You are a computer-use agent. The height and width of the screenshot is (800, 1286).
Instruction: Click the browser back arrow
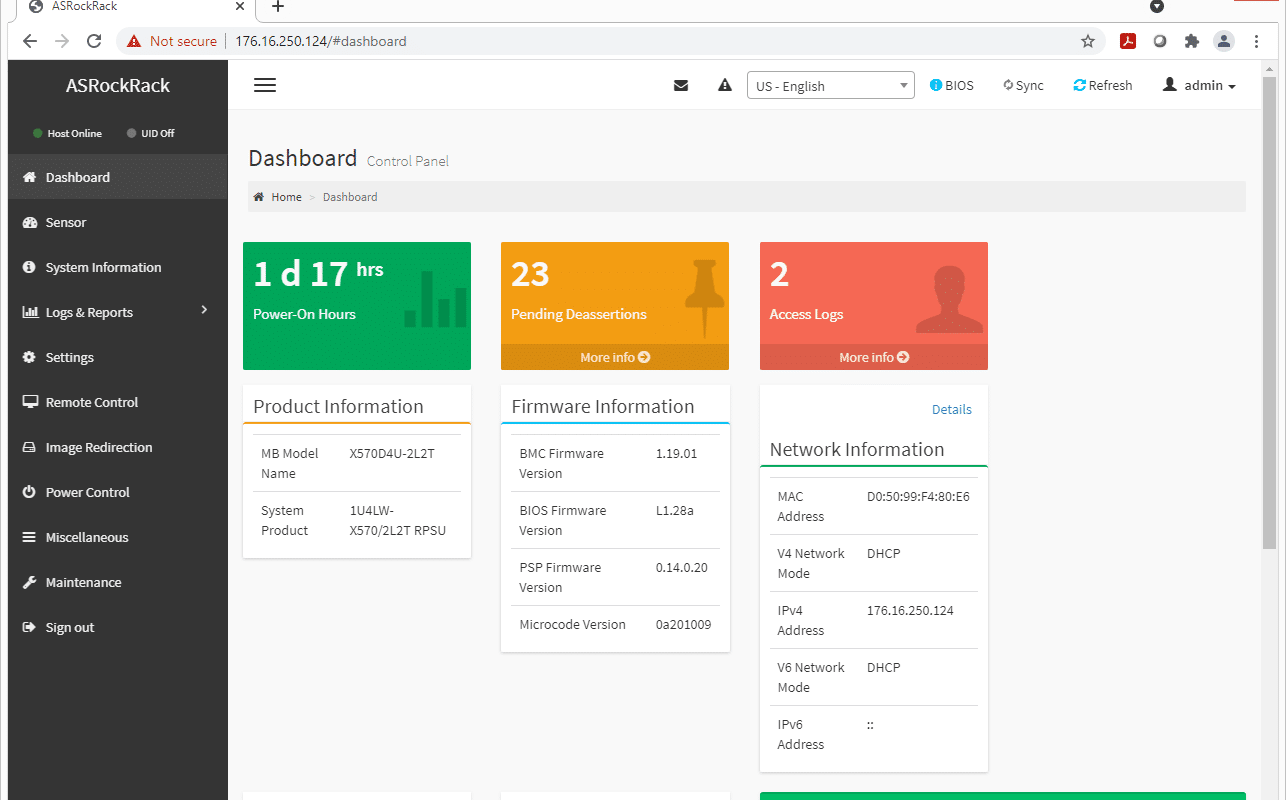point(30,41)
